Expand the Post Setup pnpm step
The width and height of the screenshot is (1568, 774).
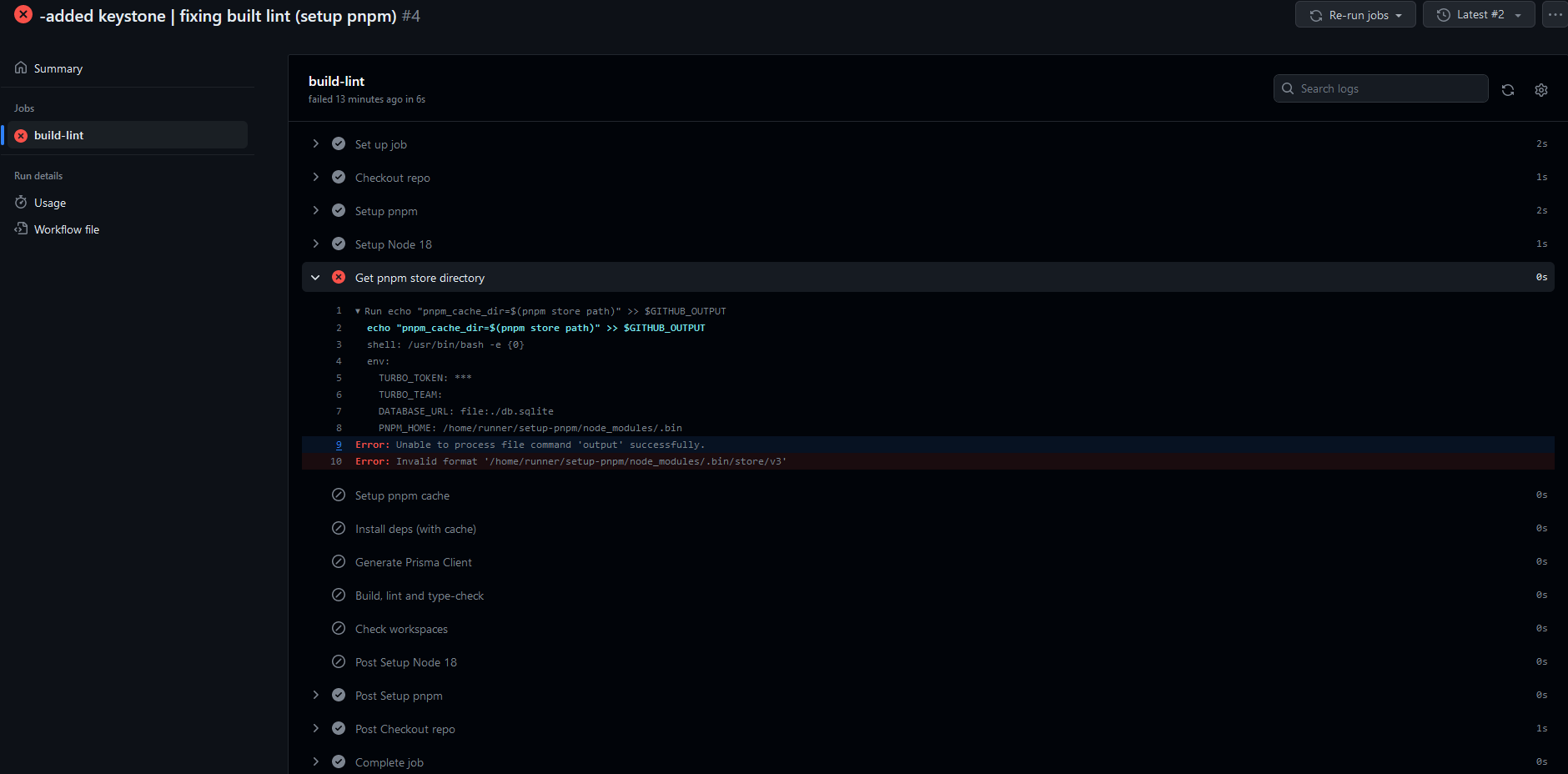(x=315, y=695)
